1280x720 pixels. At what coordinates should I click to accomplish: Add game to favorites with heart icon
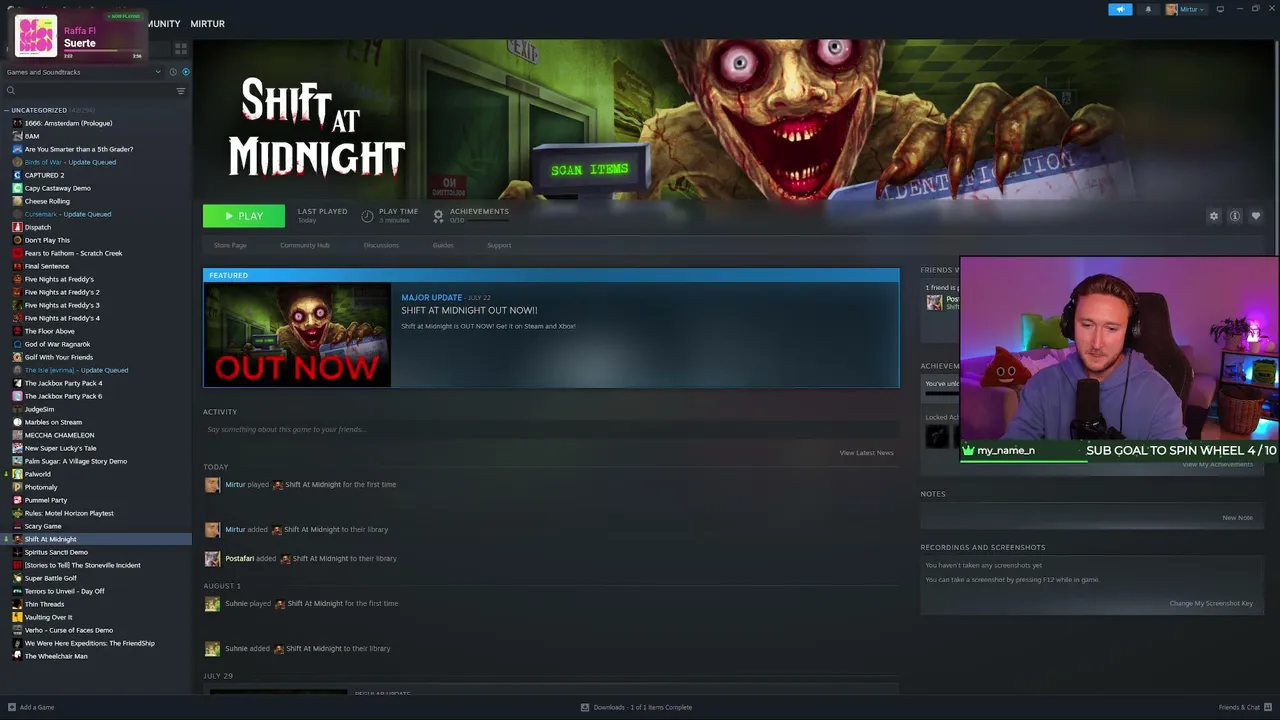click(1256, 216)
